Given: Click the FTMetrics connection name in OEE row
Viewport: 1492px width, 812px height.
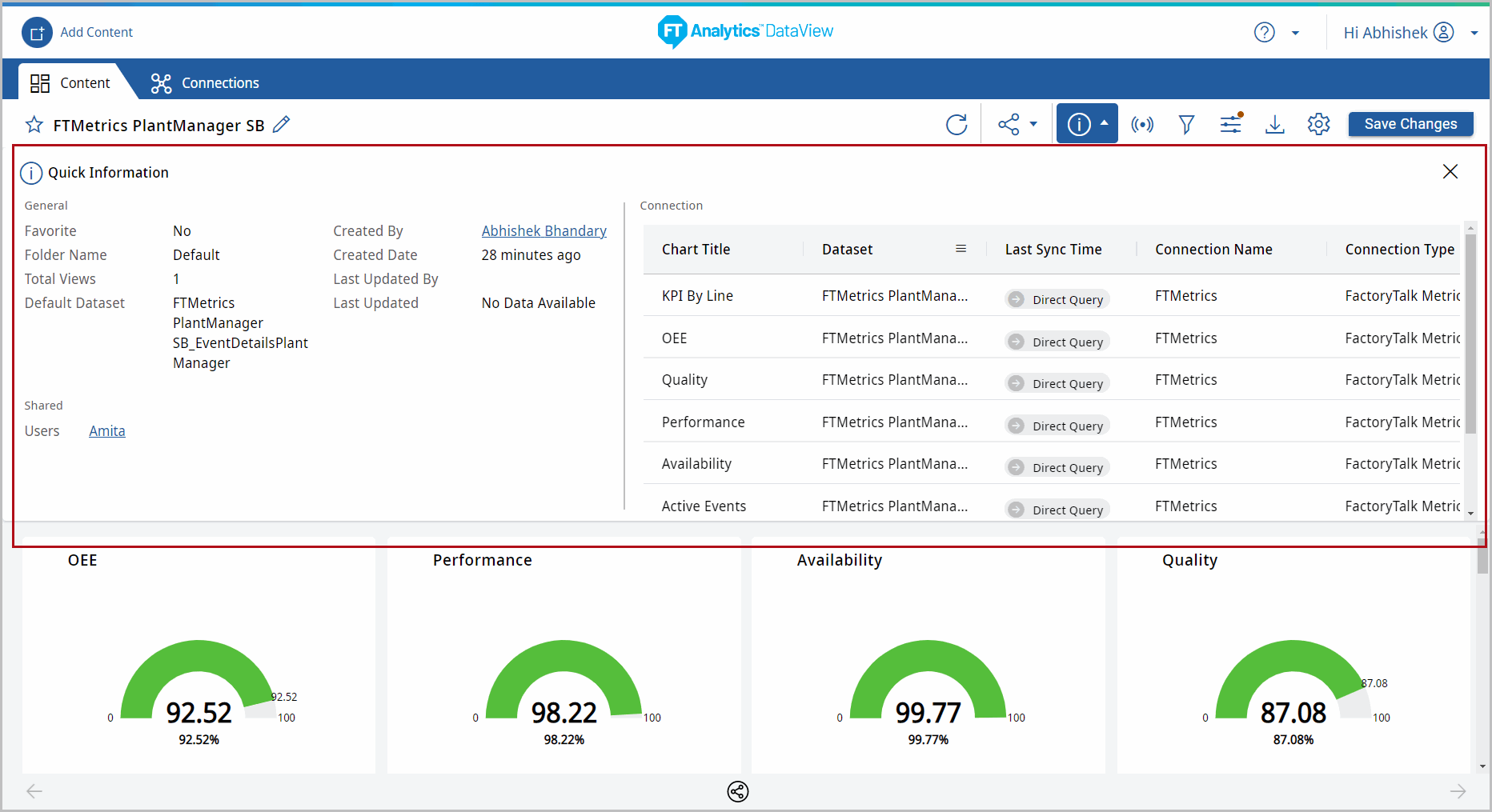Looking at the screenshot, I should point(1185,338).
